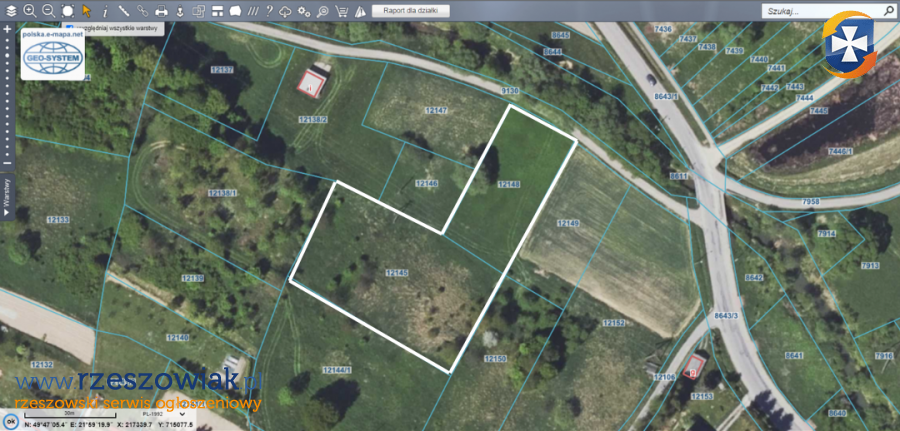This screenshot has width=900, height=431.
Task: Expand the PL-1992 coordinate system dropdown
Action: 183,413
